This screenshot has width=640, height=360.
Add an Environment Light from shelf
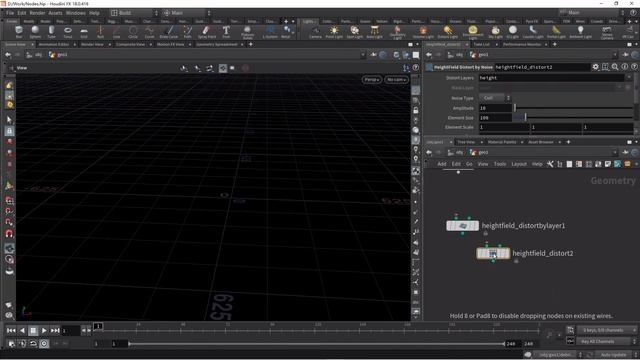pos(473,31)
